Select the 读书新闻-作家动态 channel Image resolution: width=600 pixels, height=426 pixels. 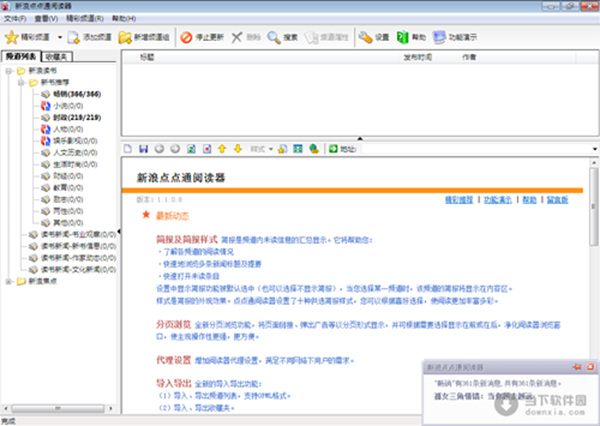tap(78, 258)
